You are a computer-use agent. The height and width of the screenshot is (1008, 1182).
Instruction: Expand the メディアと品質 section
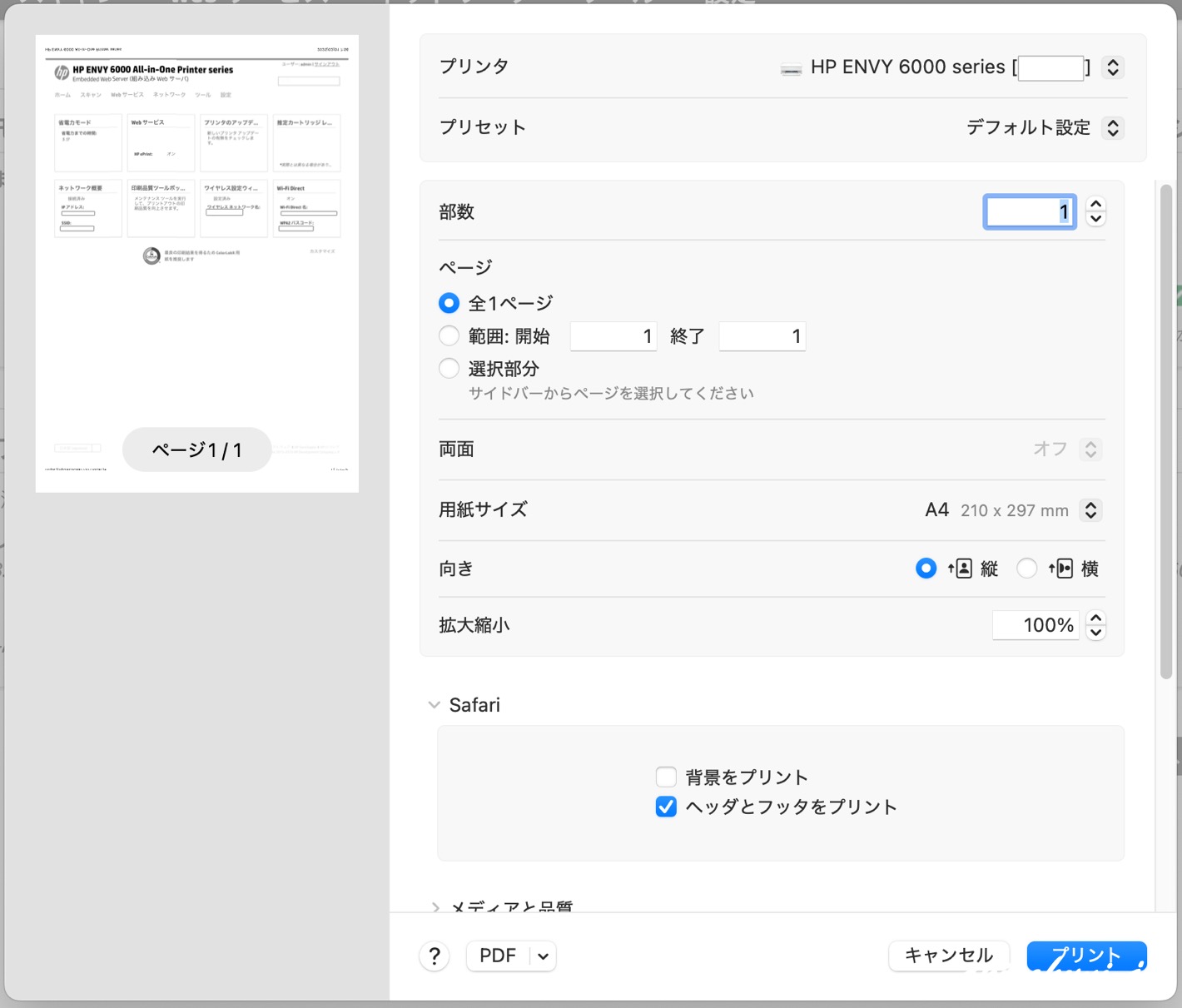[x=435, y=907]
